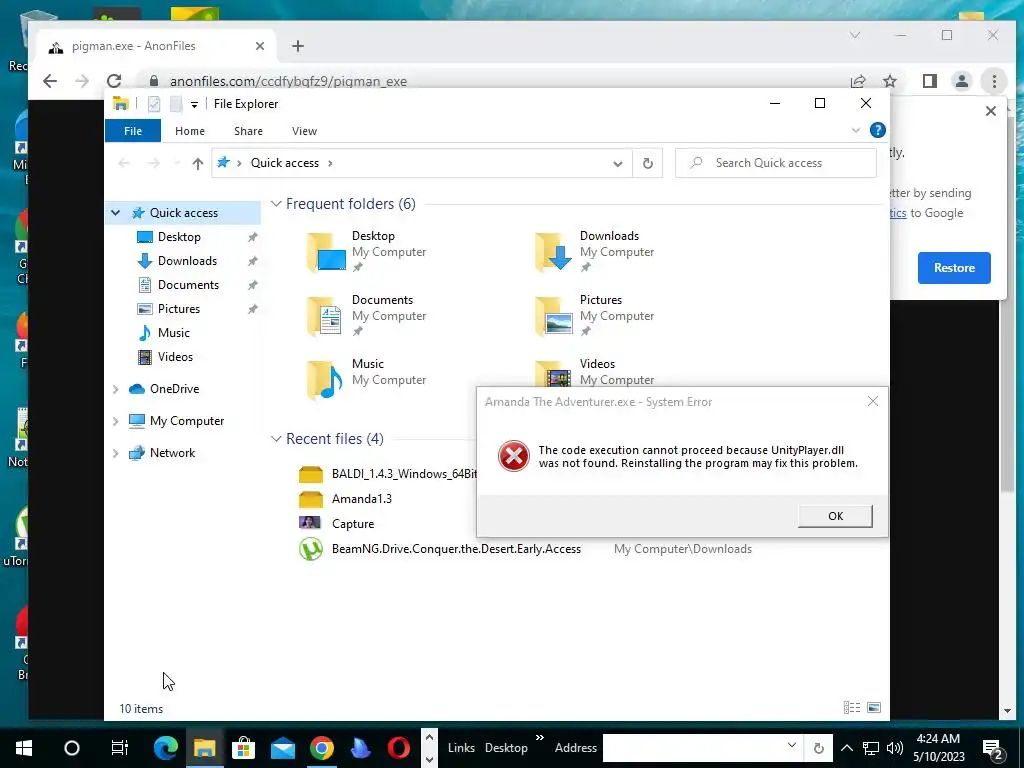Open the Downloads frequent folder icon
The width and height of the screenshot is (1024, 768).
point(553,251)
